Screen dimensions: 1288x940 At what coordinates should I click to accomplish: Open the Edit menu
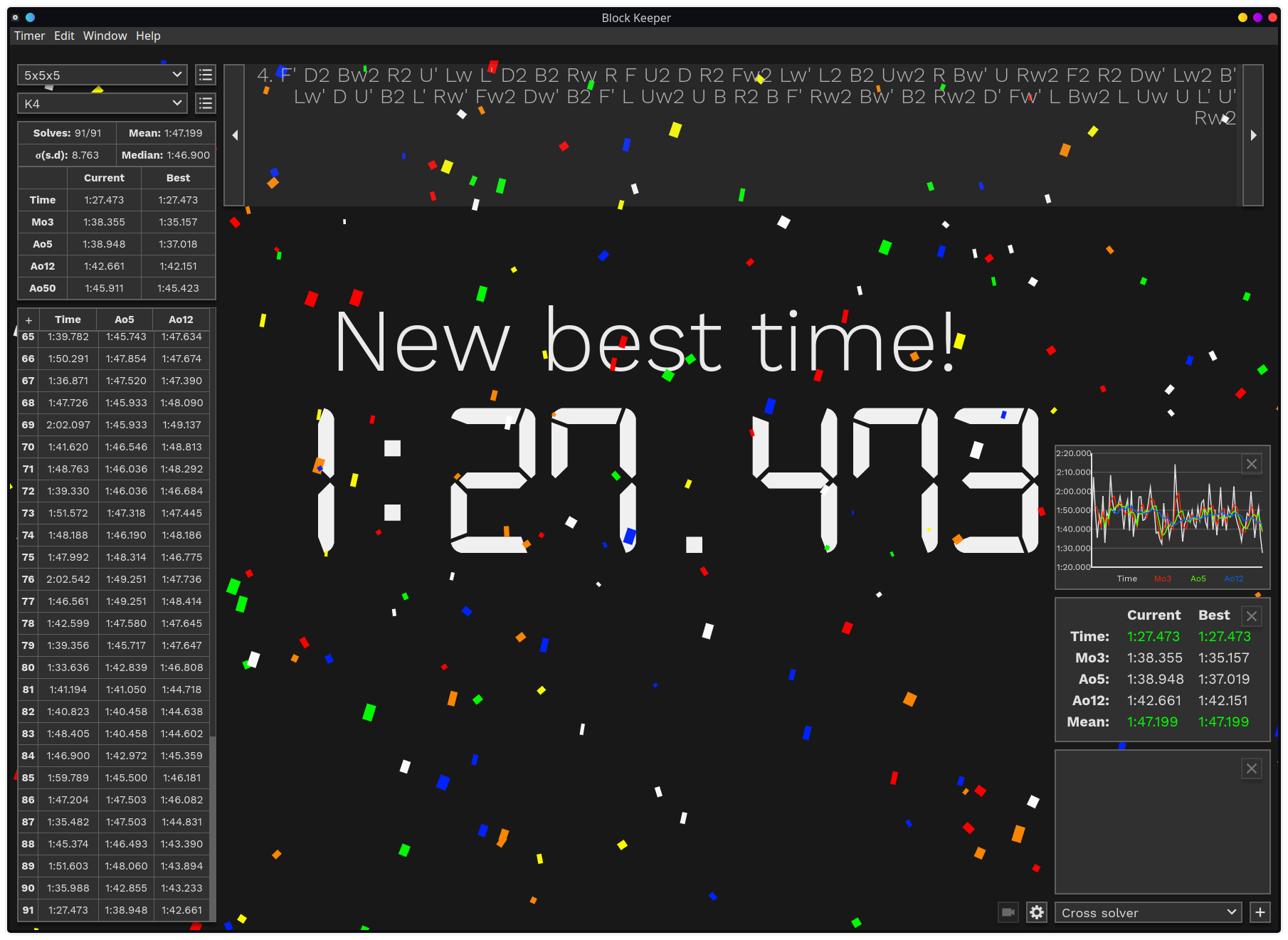[x=64, y=36]
